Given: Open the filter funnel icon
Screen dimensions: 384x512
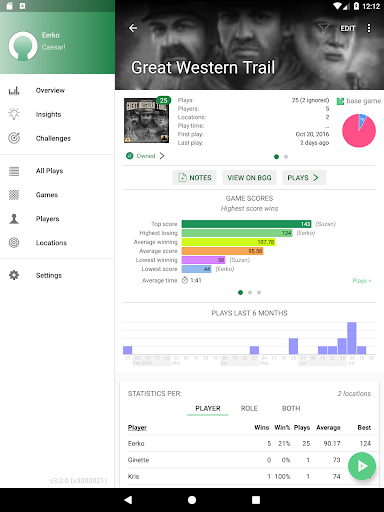Looking at the screenshot, I should pyautogui.click(x=323, y=28).
